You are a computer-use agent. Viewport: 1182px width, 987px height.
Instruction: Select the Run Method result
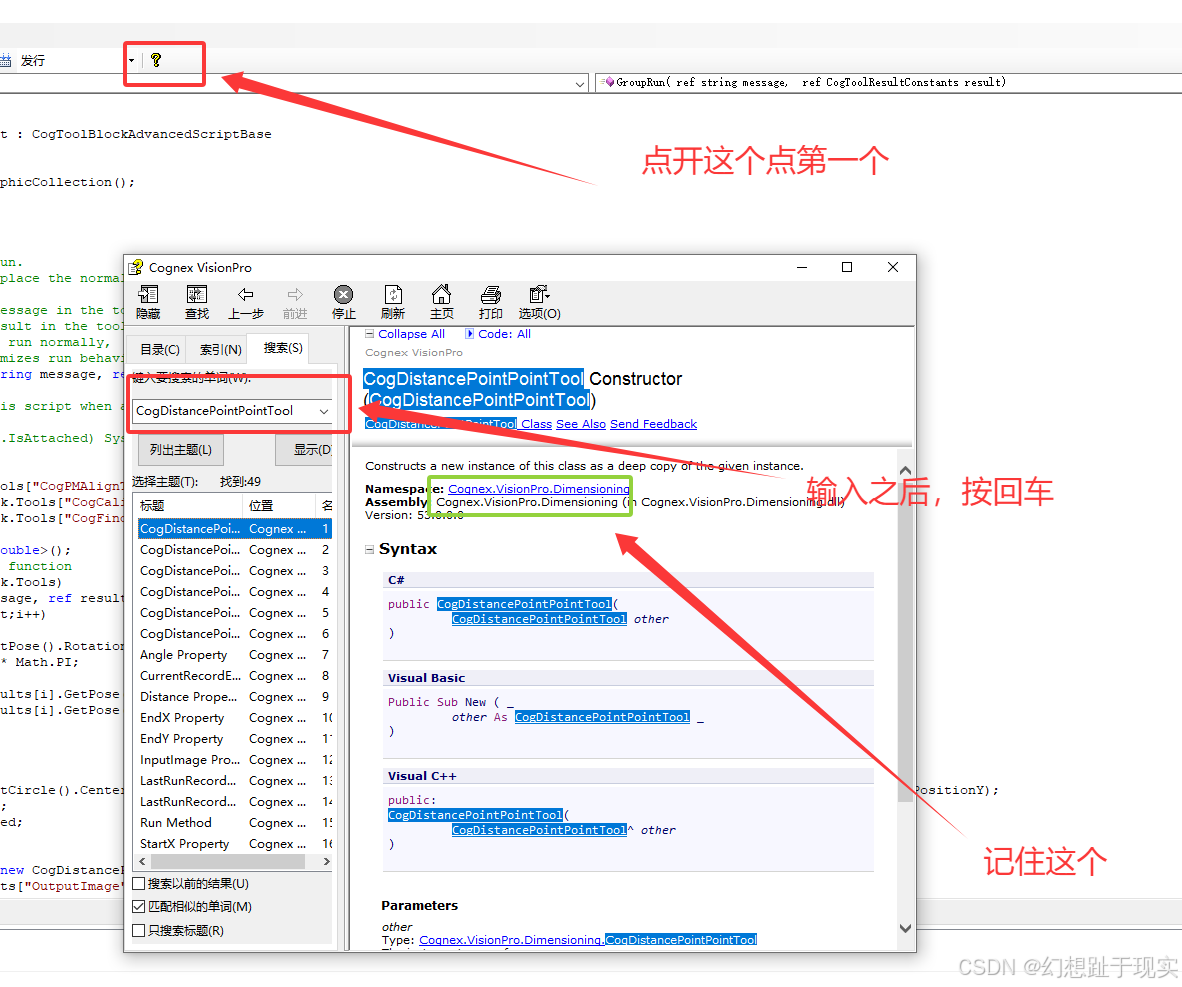234,823
